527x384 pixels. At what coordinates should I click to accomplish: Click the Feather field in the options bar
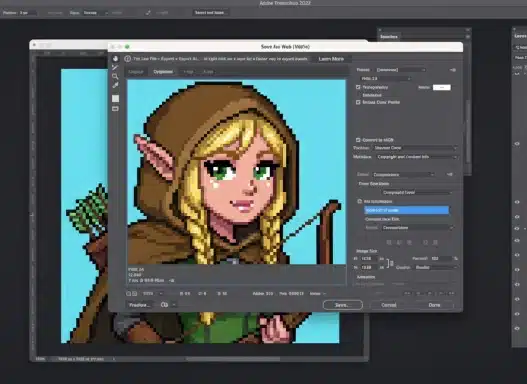(28, 13)
